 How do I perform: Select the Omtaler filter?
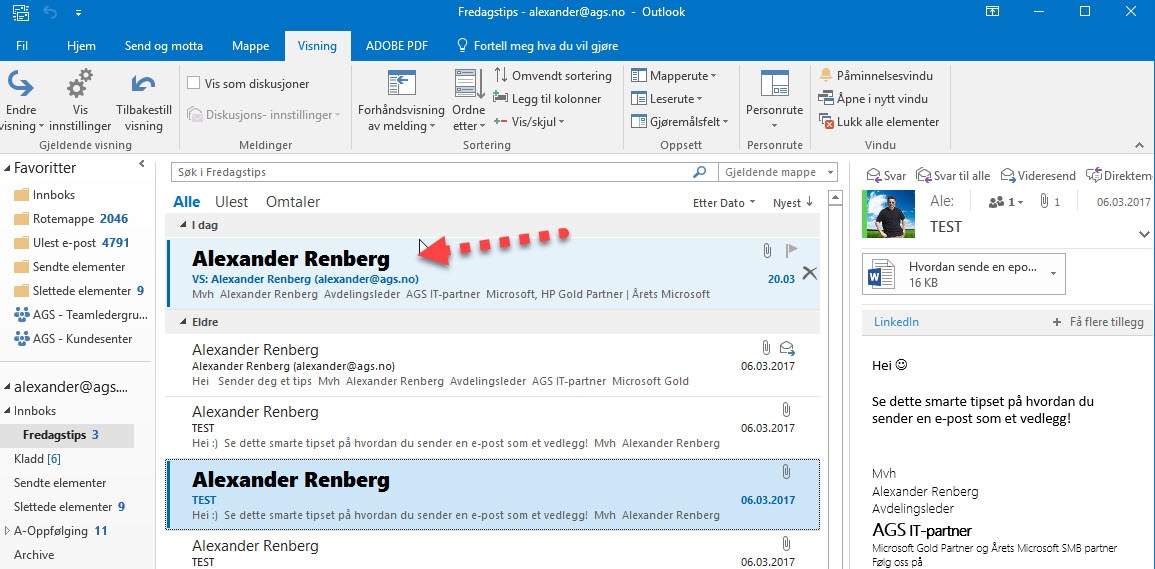tap(293, 202)
